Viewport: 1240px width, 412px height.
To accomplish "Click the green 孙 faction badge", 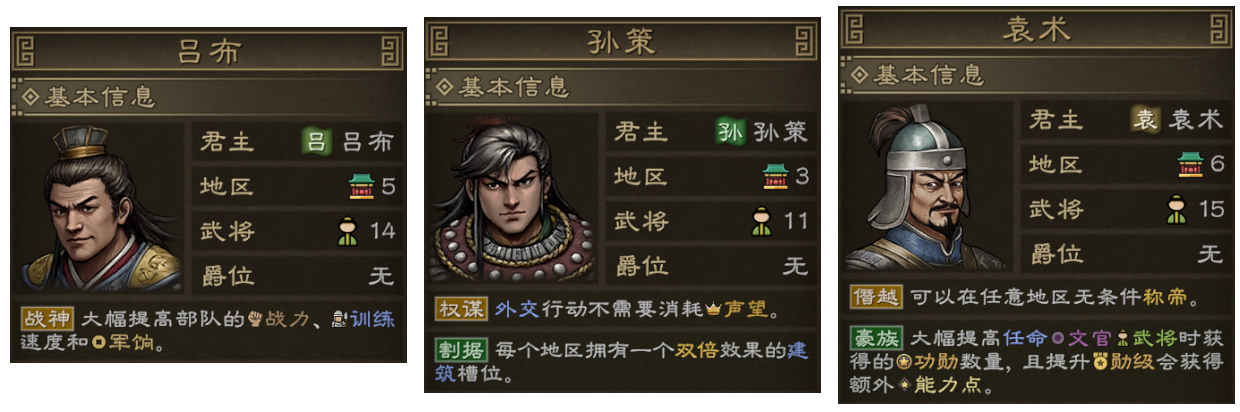I will point(731,132).
